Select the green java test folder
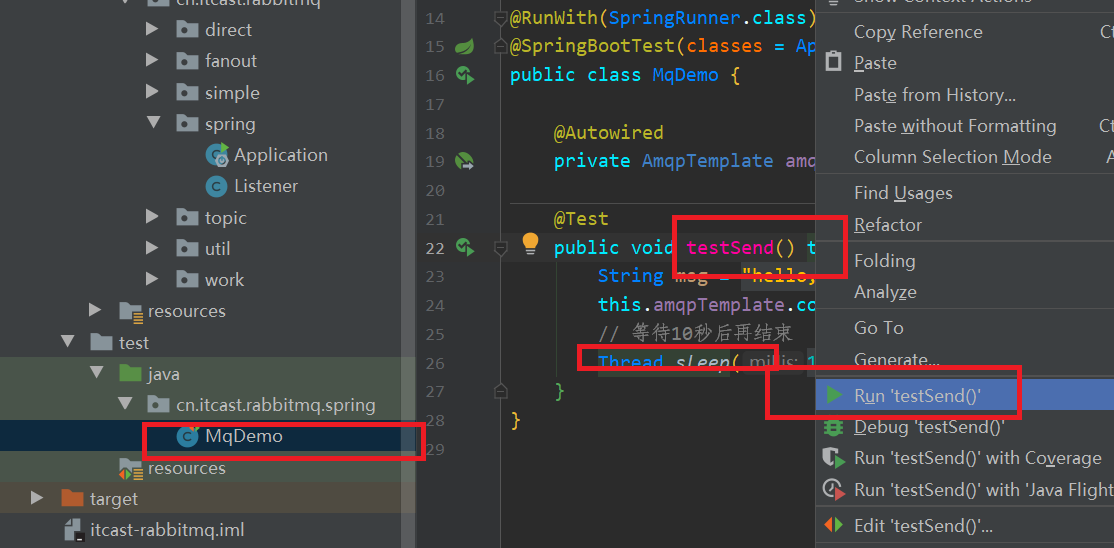1114x548 pixels. click(x=163, y=374)
